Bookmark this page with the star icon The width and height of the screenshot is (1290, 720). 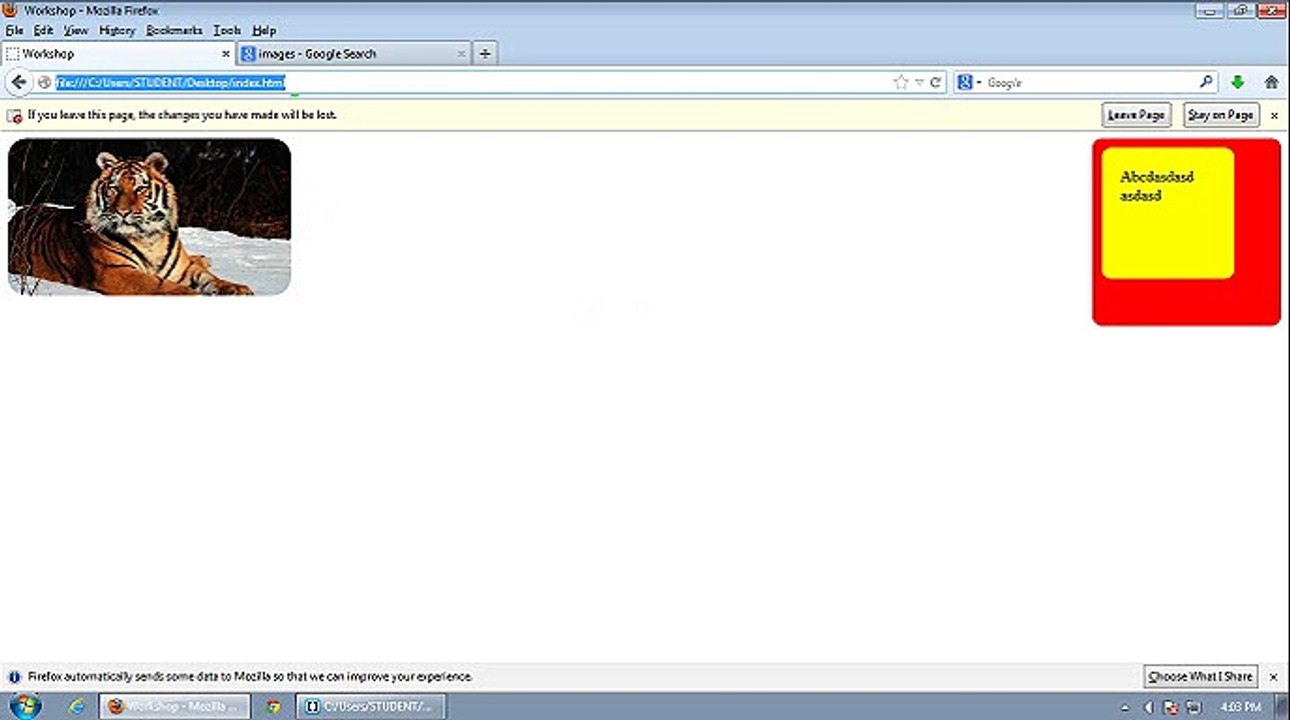click(901, 83)
